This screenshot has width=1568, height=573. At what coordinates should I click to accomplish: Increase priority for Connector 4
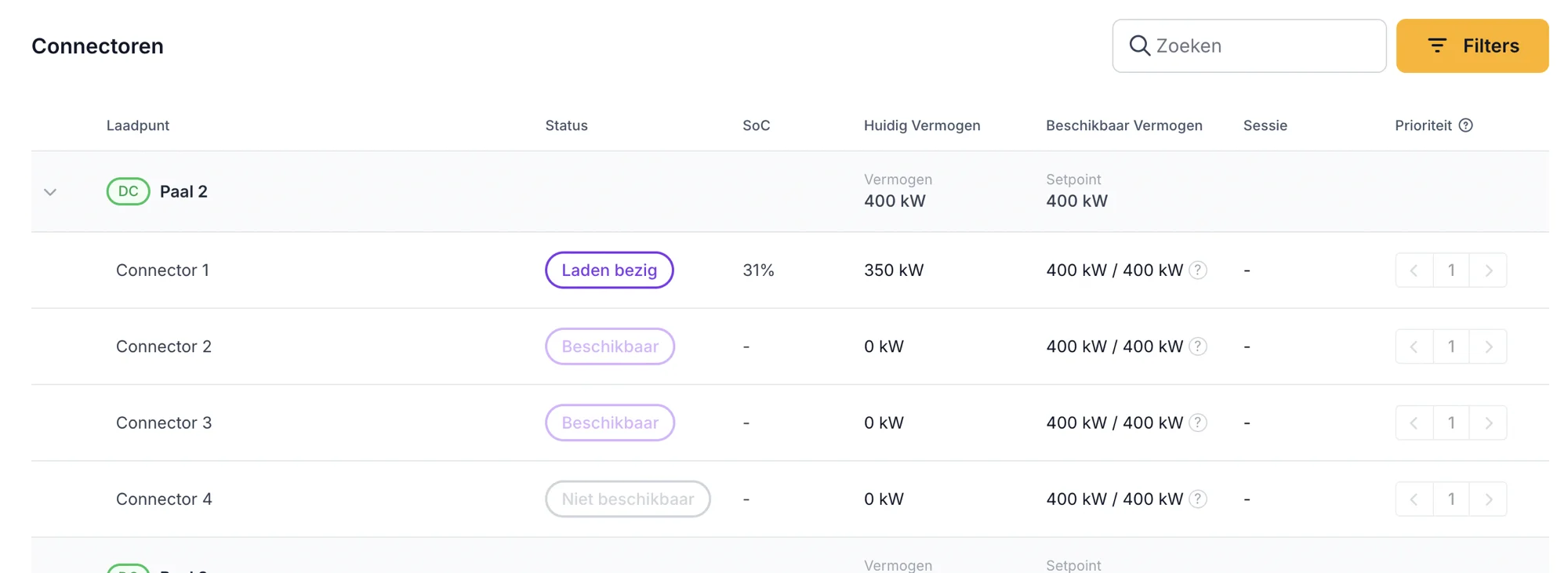click(x=1488, y=499)
